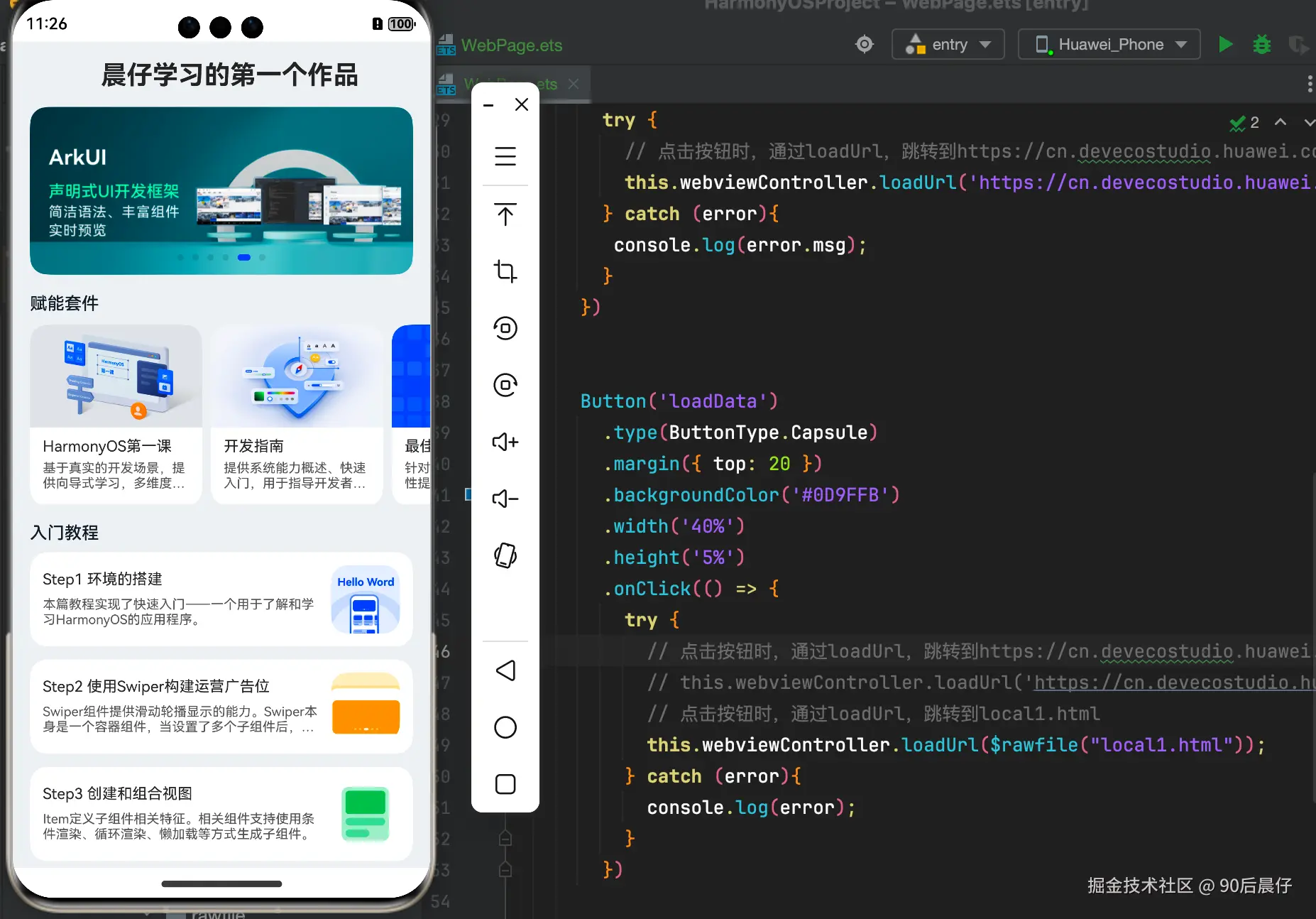
Task: Tap the Hello Word thumbnail in Step1
Action: click(x=366, y=599)
